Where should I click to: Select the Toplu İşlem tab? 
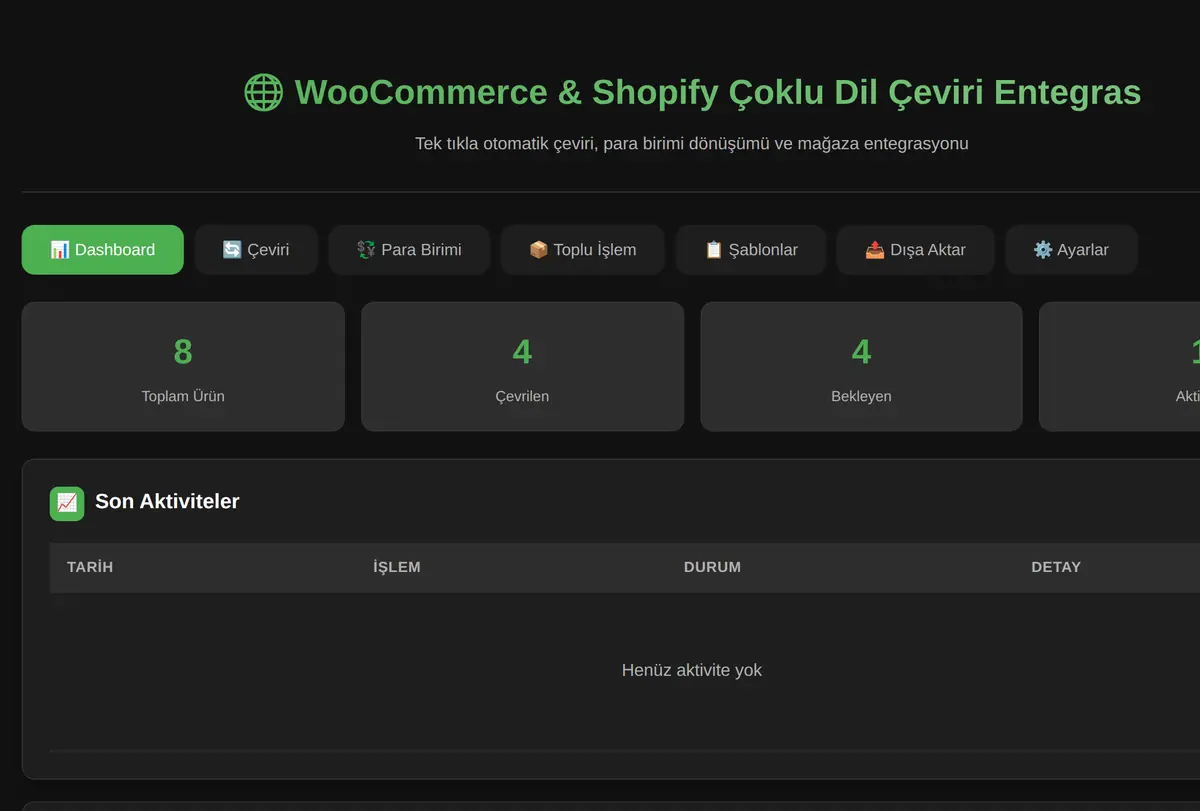point(583,250)
